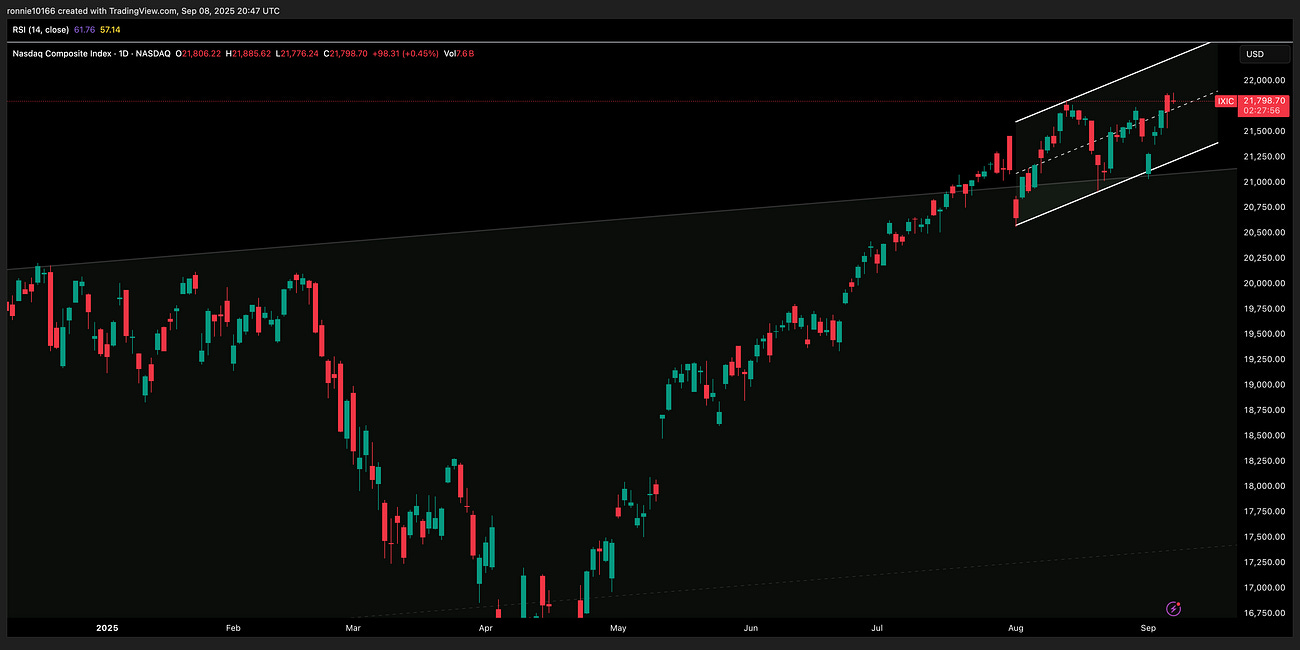This screenshot has width=1300, height=650.
Task: Toggle the USD currency button
Action: 1254,54
